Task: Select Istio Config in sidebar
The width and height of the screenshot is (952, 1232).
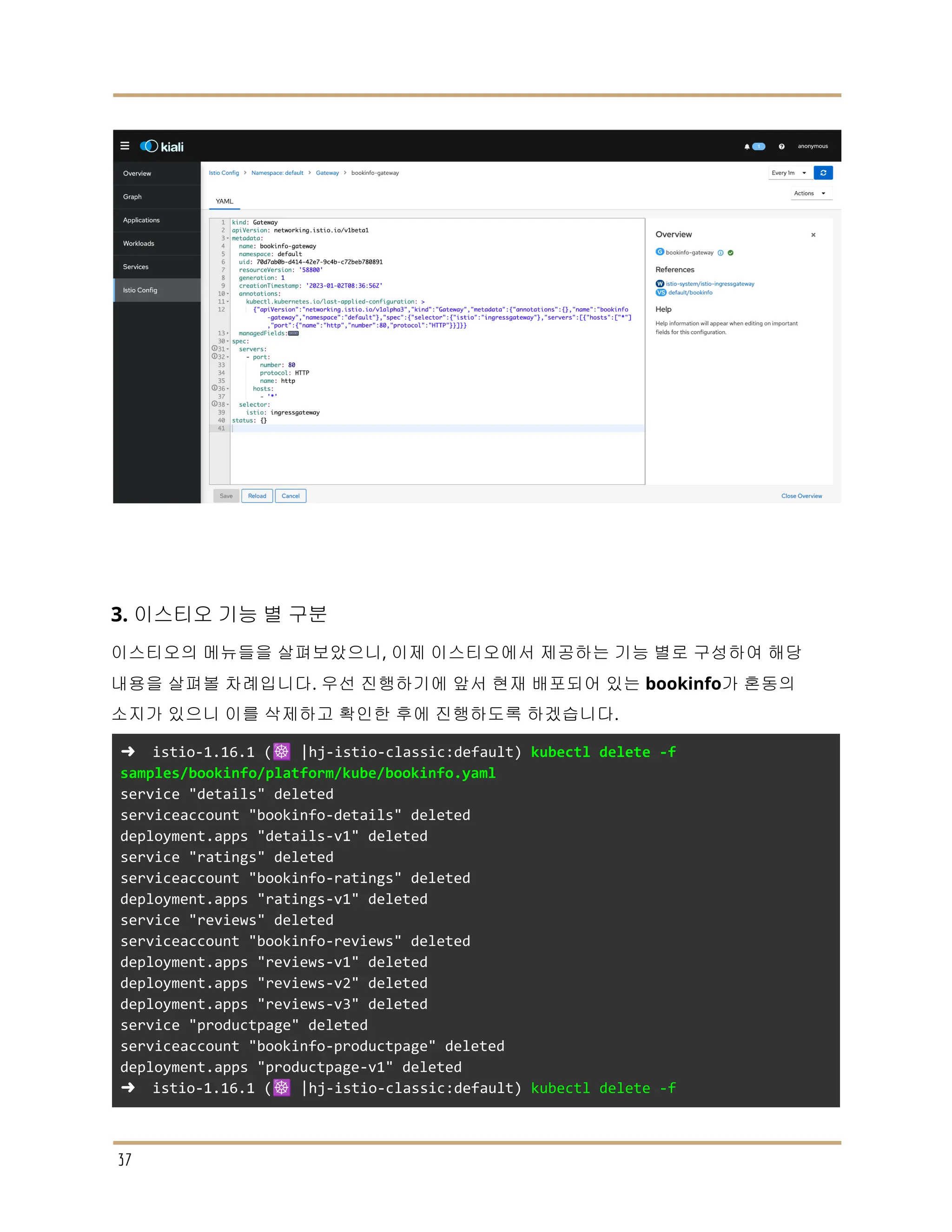Action: pyautogui.click(x=157, y=291)
